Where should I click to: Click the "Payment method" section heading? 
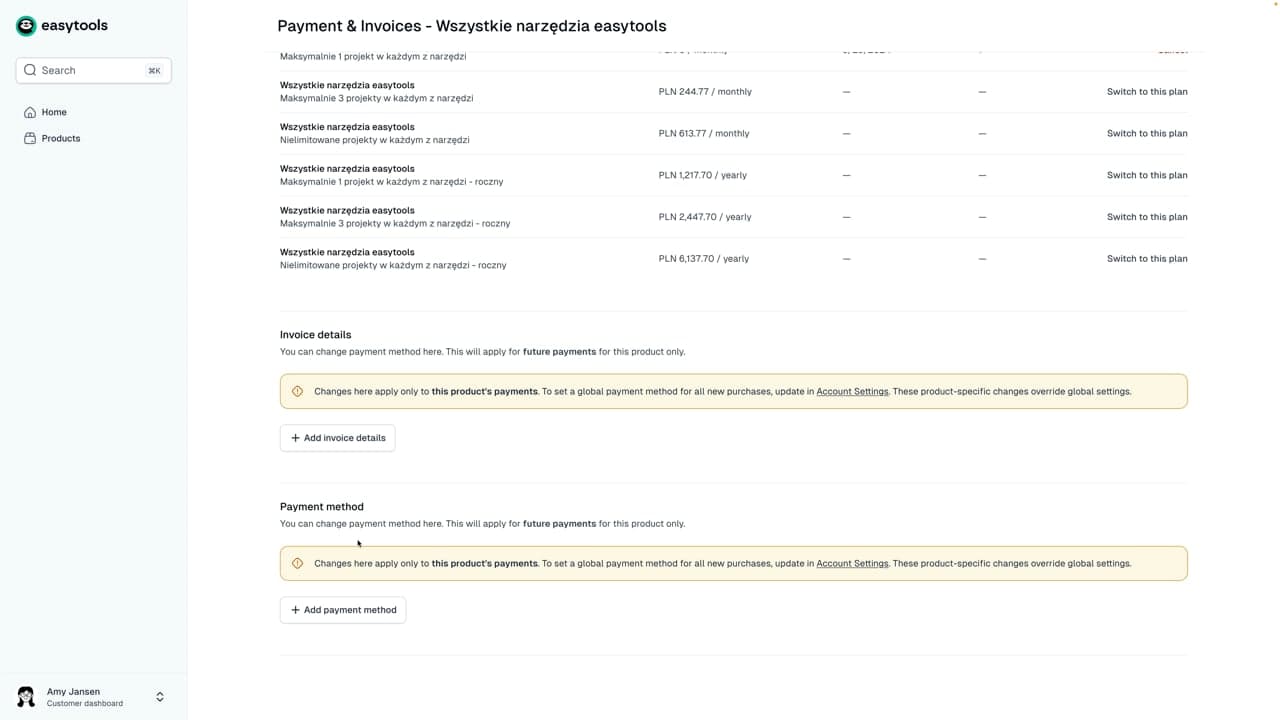(322, 507)
